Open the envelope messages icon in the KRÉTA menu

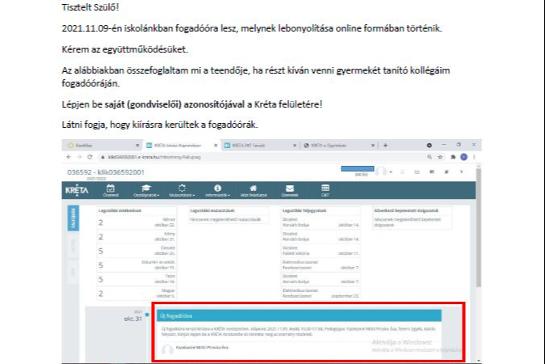pyautogui.click(x=290, y=191)
